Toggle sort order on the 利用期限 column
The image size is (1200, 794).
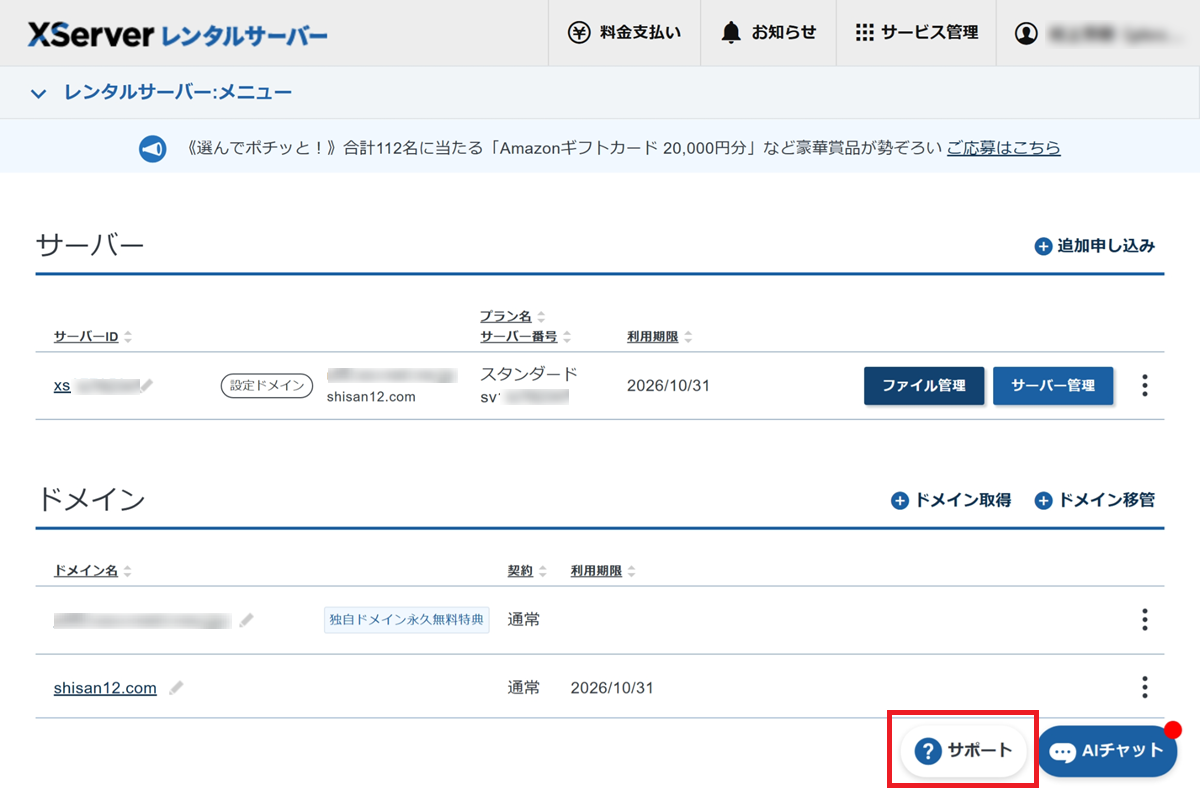pos(687,336)
